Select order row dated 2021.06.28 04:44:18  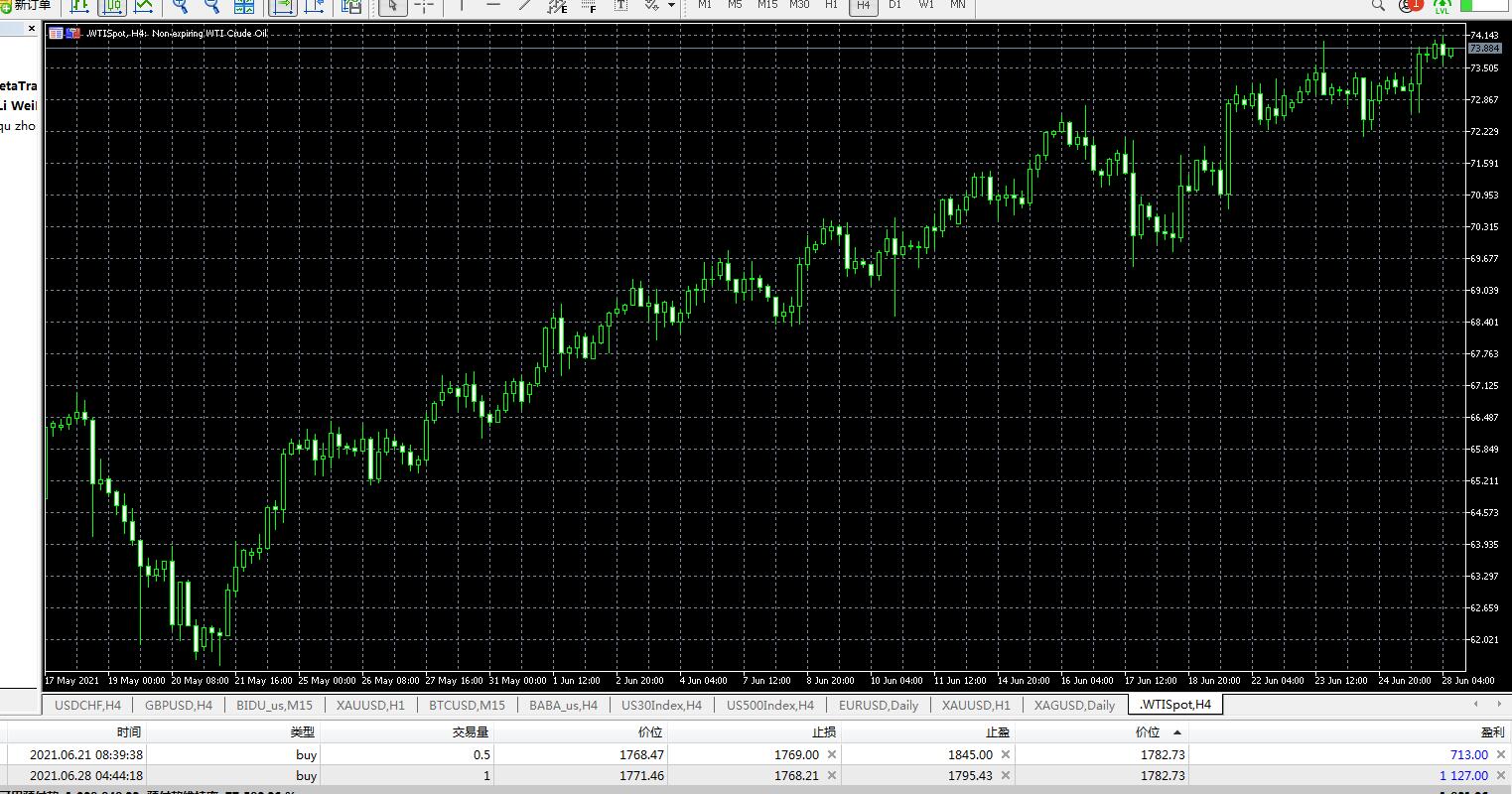[756, 776]
